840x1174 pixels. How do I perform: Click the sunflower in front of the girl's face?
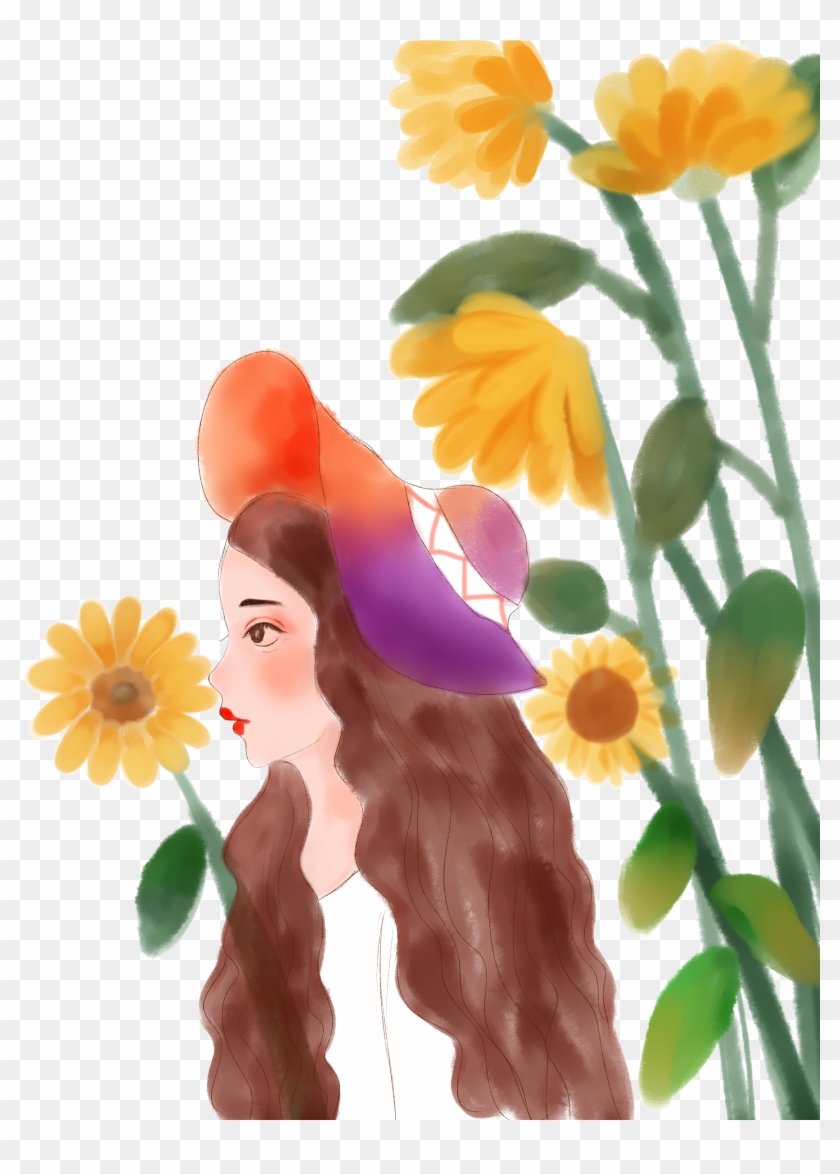(x=122, y=690)
